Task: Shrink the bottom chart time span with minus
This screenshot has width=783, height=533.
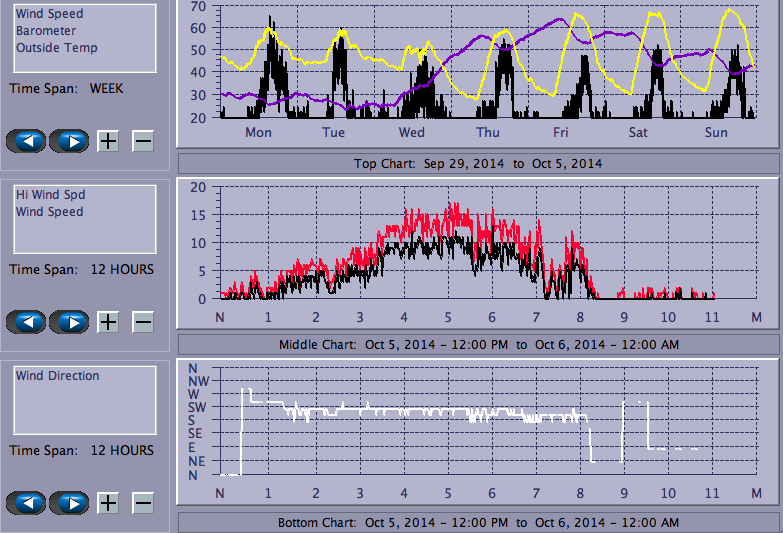Action: pyautogui.click(x=143, y=502)
